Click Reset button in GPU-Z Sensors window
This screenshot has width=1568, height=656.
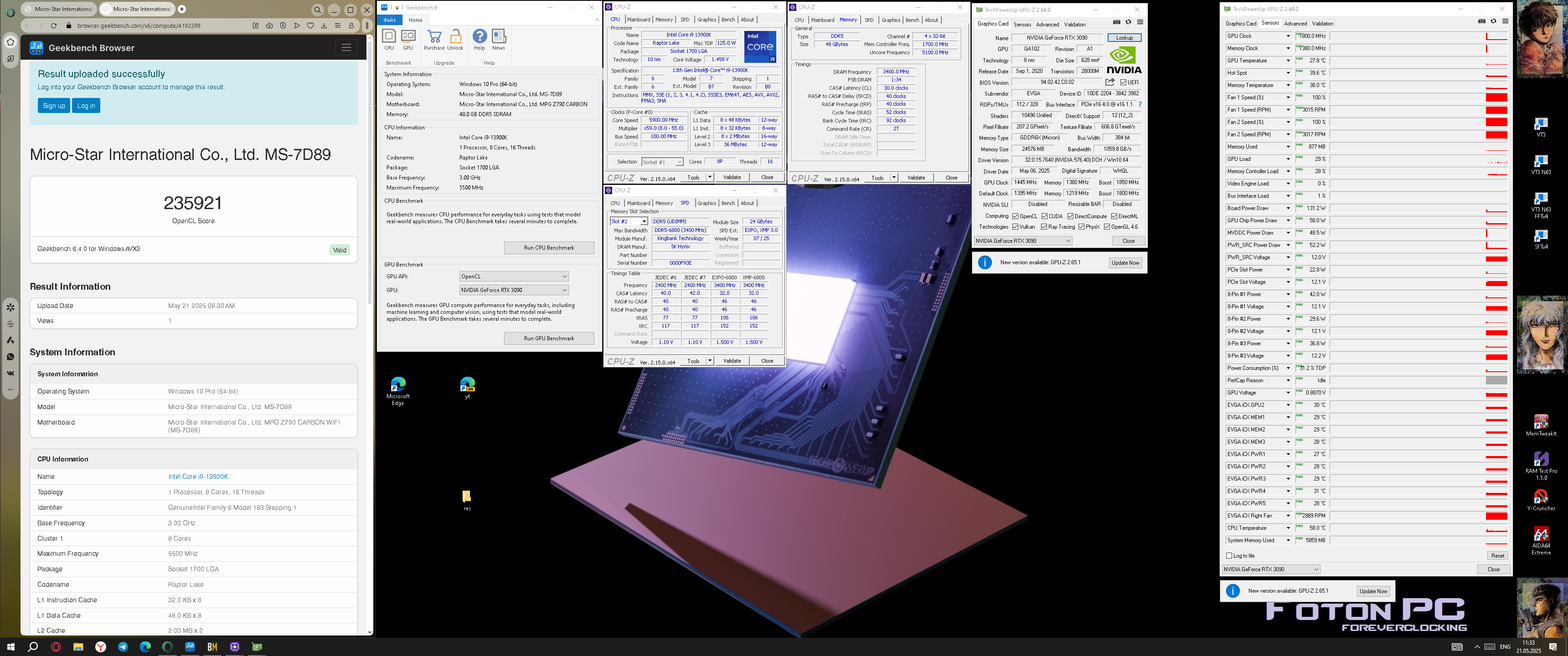coord(1497,556)
